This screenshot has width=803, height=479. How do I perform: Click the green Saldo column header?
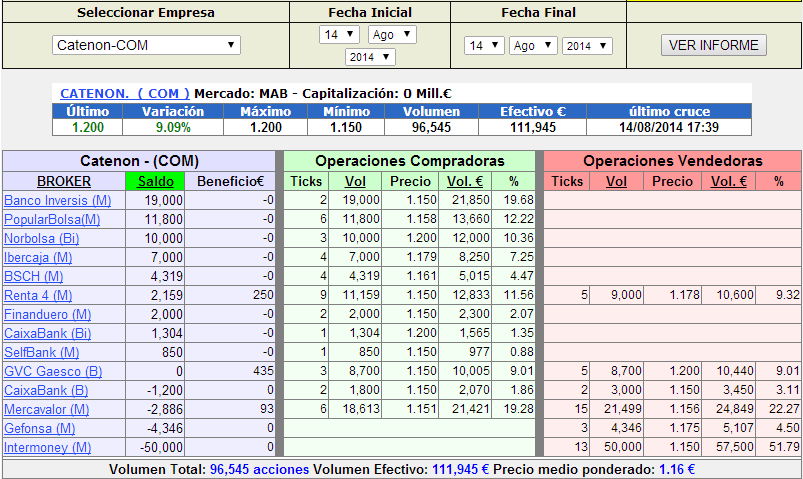point(155,181)
